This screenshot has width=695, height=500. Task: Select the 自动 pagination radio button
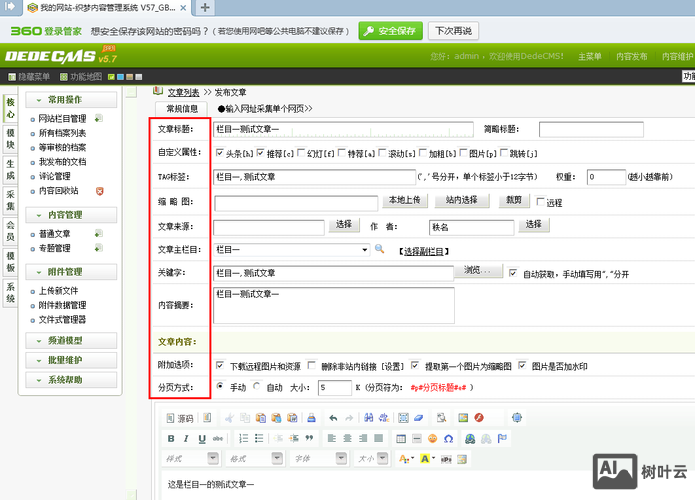[x=257, y=387]
